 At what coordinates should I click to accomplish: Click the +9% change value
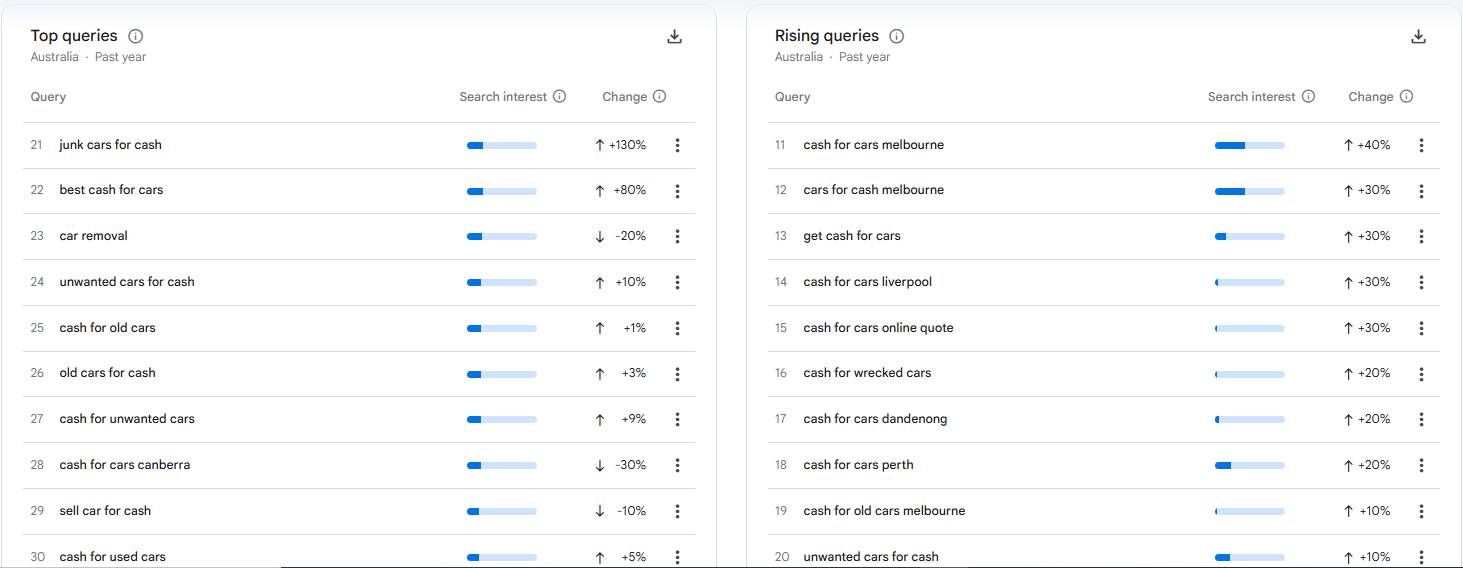pos(634,419)
